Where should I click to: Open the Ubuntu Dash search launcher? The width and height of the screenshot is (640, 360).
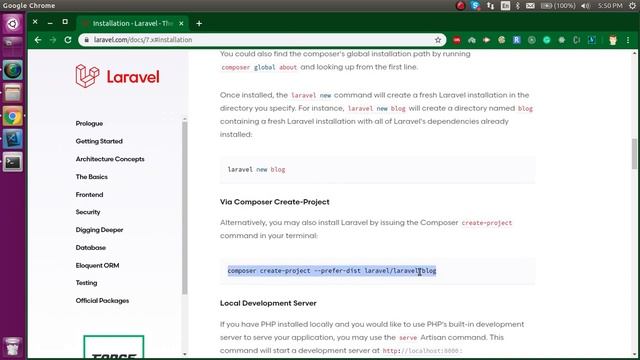tap(13, 24)
